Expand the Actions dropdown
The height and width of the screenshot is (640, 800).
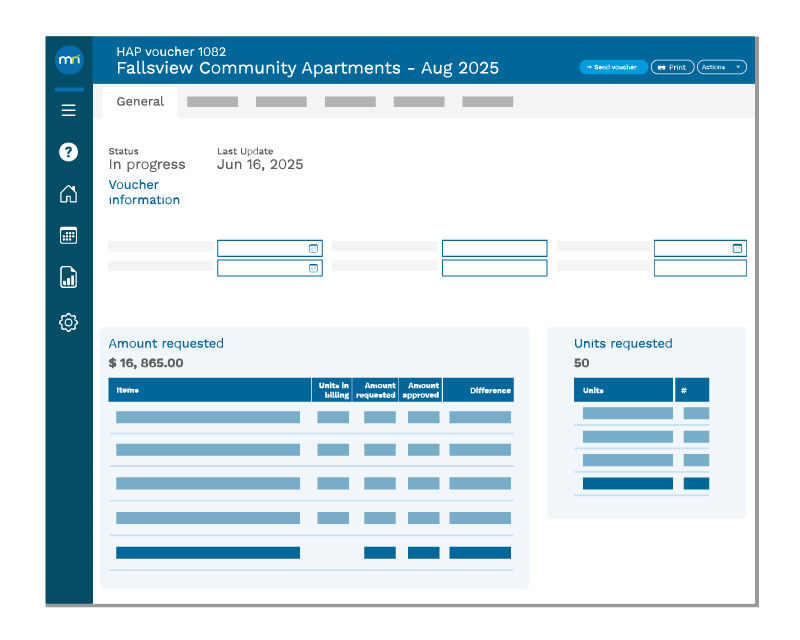click(722, 67)
